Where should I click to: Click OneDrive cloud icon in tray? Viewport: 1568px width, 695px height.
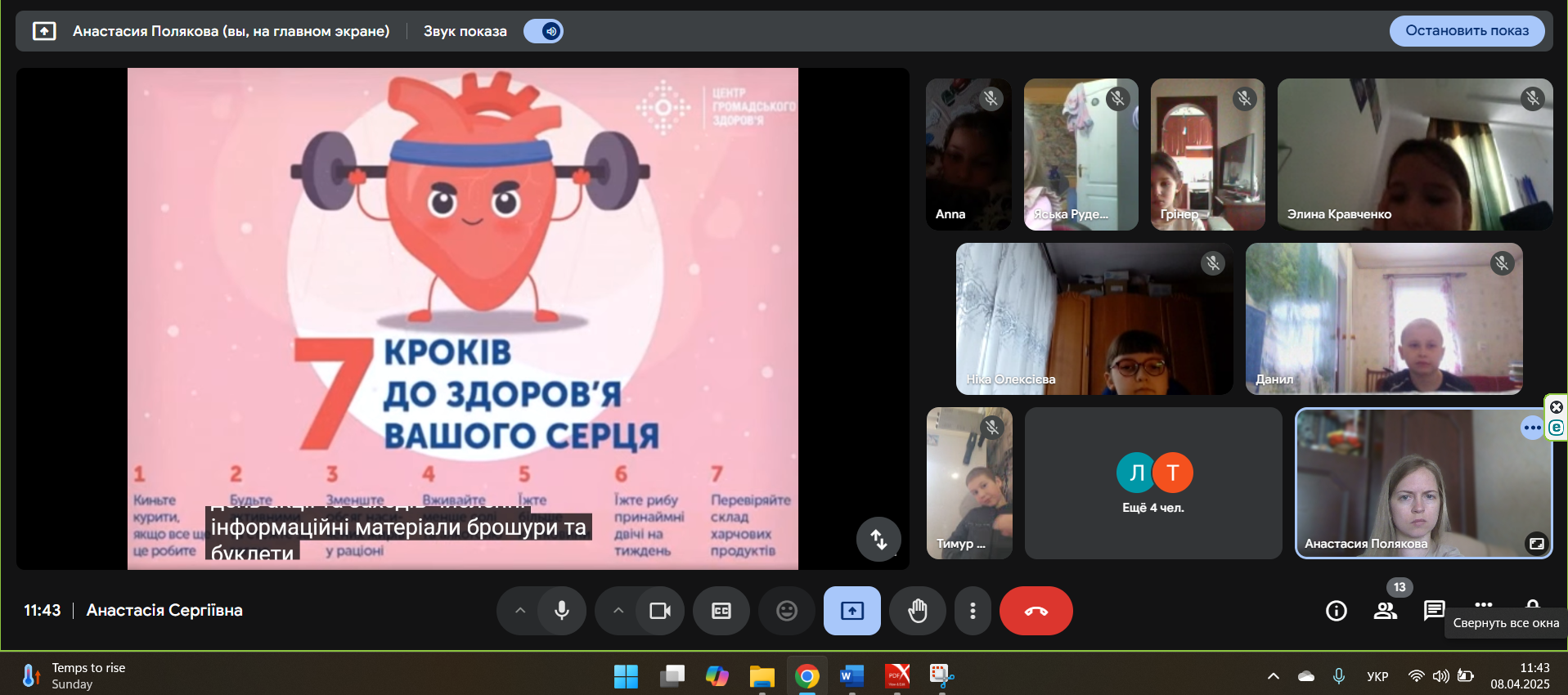[1306, 676]
